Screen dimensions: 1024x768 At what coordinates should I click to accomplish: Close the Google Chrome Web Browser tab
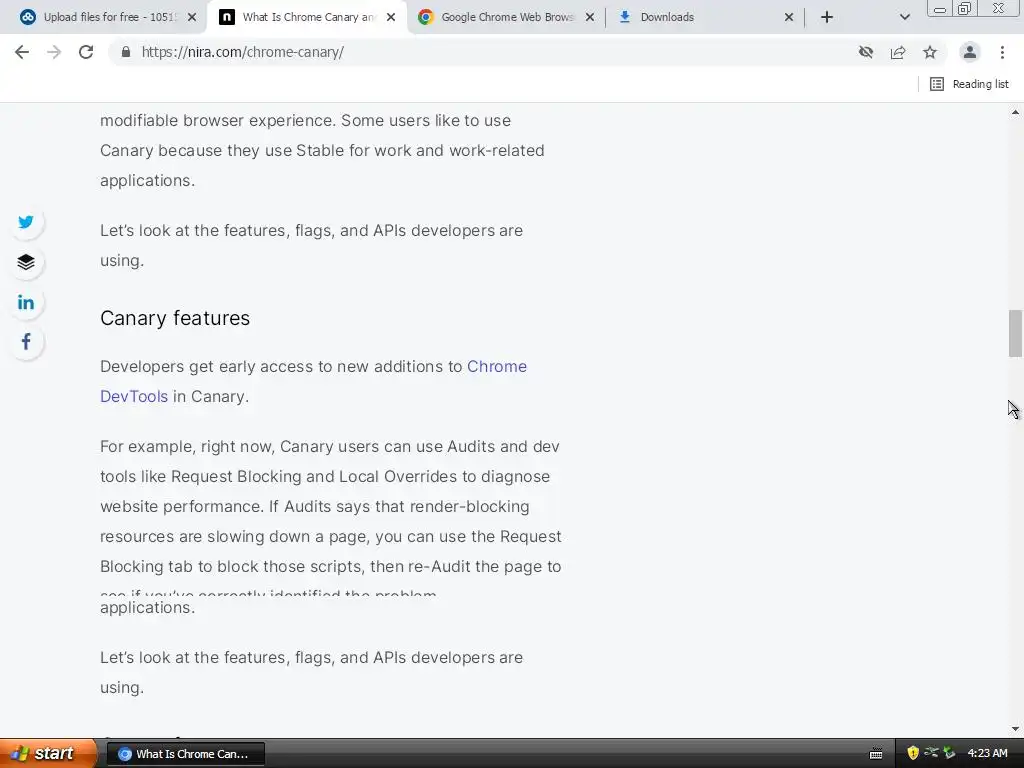(590, 17)
